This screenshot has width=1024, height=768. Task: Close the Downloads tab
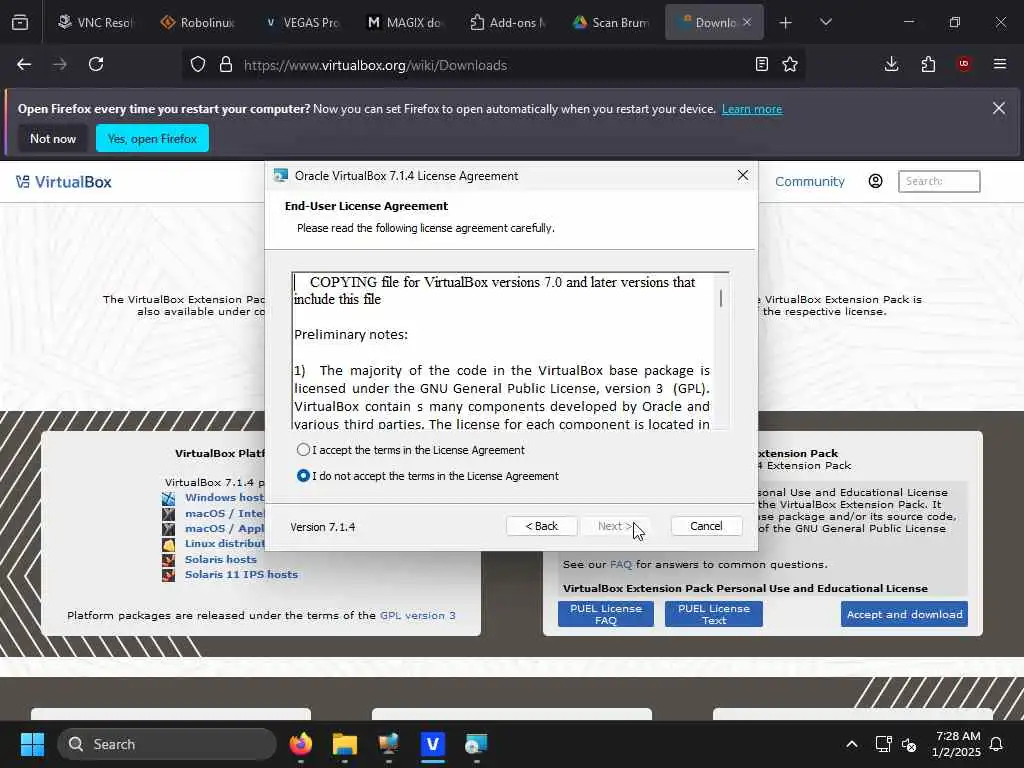[747, 22]
